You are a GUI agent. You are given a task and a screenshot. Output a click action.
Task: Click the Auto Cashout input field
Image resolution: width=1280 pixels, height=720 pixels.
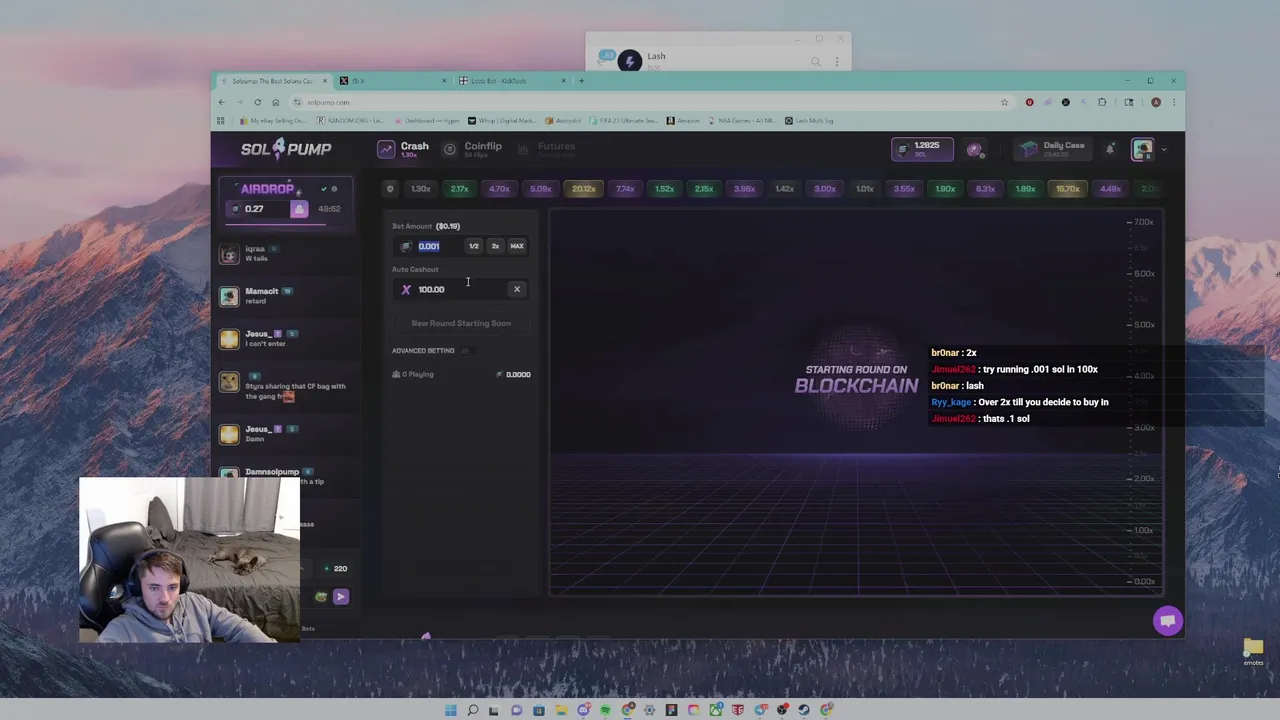(x=452, y=289)
